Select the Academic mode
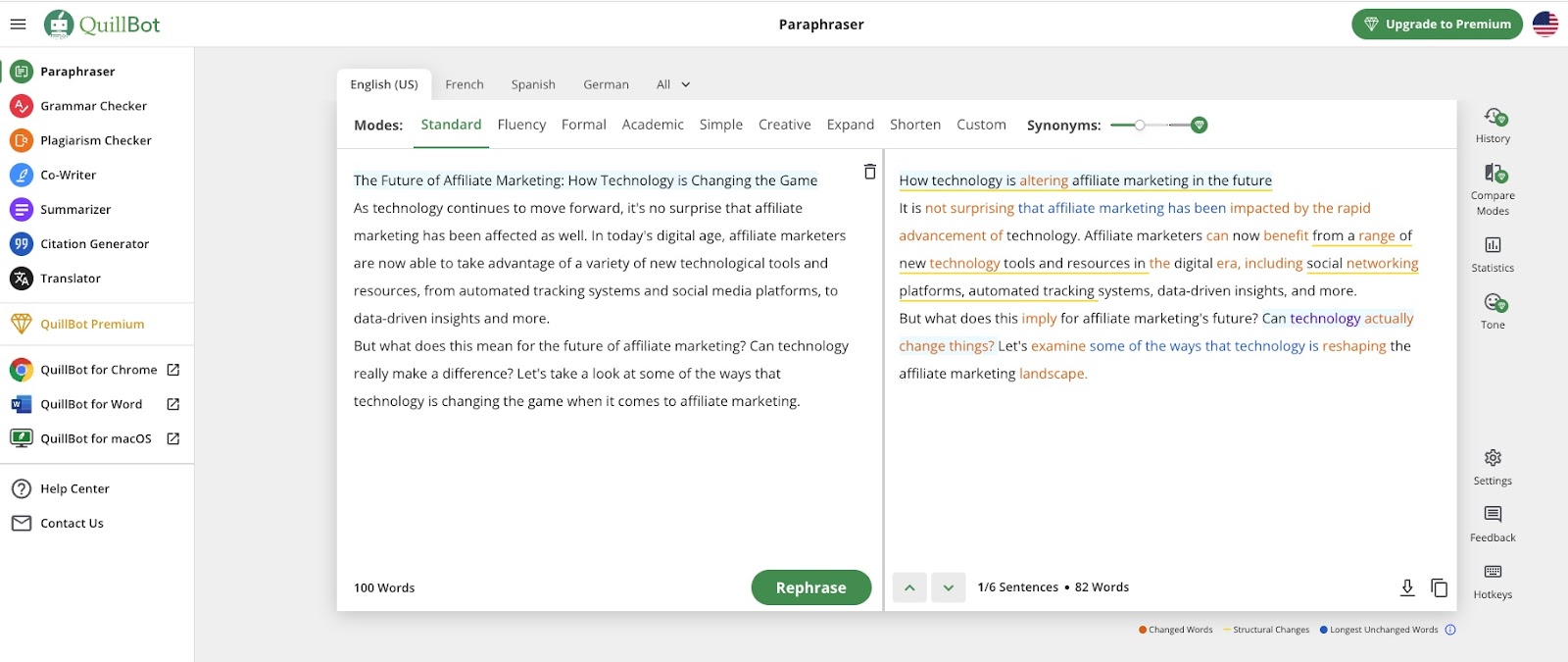The height and width of the screenshot is (662, 1568). pos(653,125)
